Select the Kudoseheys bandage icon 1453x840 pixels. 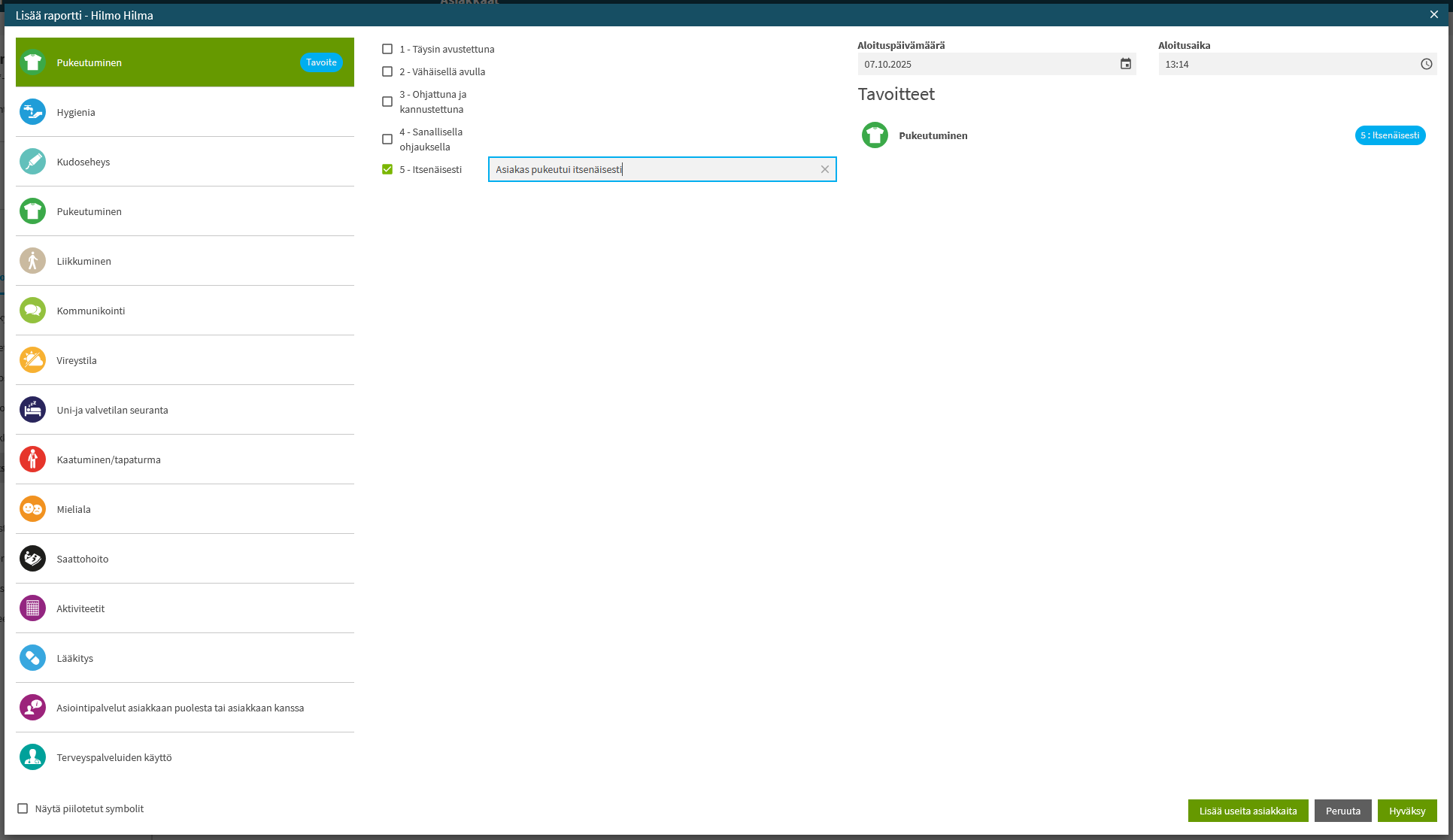pos(32,162)
